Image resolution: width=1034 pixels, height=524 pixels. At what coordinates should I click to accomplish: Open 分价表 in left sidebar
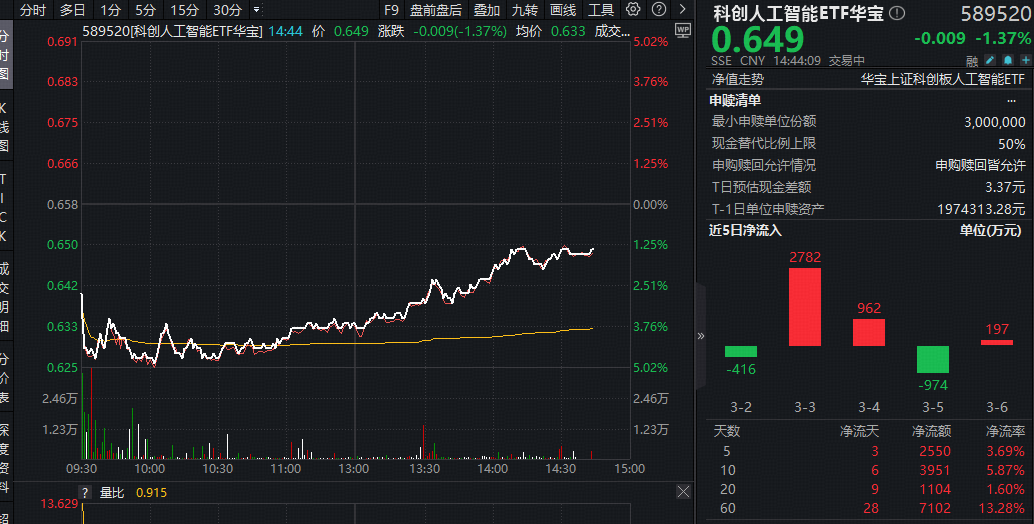(x=5, y=378)
